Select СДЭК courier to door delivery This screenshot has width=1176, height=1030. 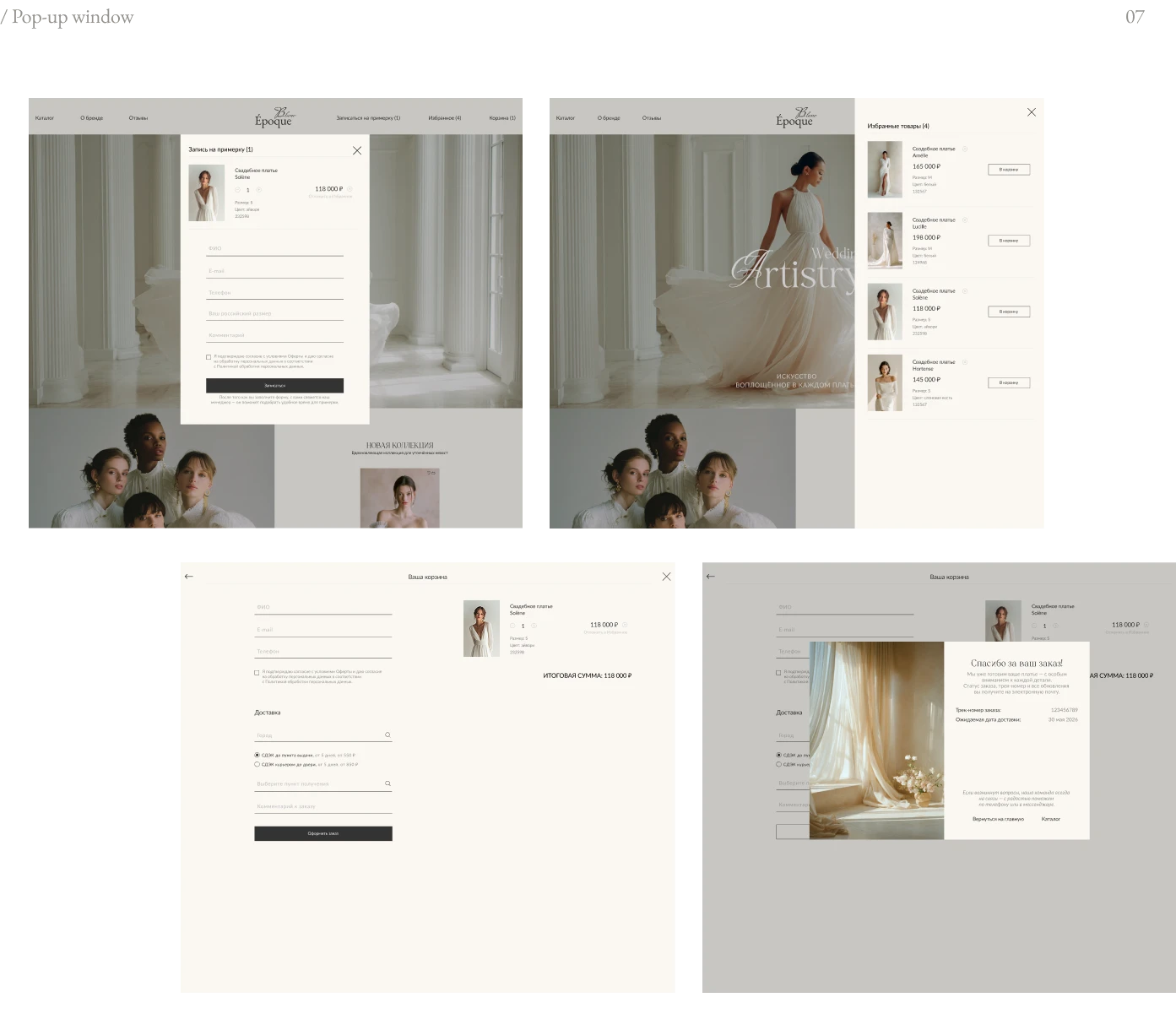click(x=257, y=764)
